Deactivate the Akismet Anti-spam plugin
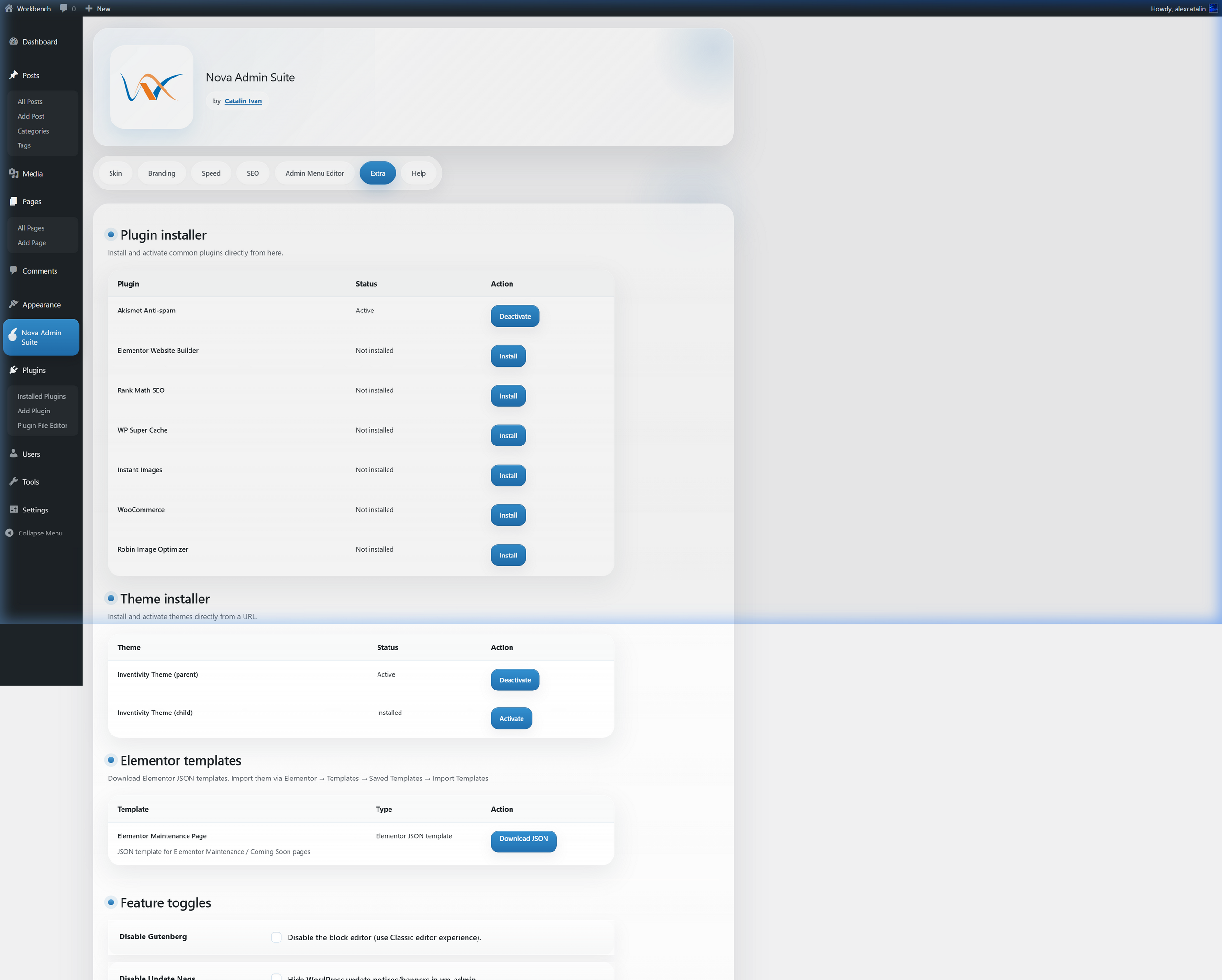This screenshot has width=1222, height=980. (515, 316)
